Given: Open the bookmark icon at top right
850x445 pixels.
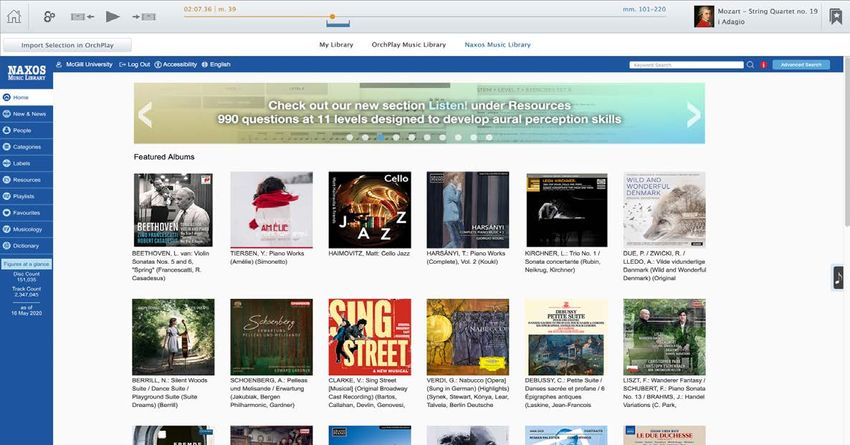Looking at the screenshot, I should tap(835, 16).
